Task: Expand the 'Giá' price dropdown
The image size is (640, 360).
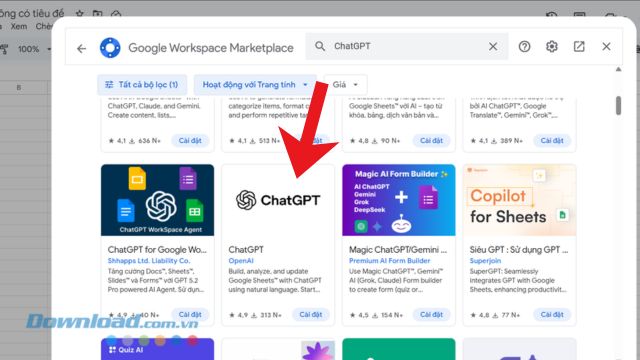Action: pos(345,84)
